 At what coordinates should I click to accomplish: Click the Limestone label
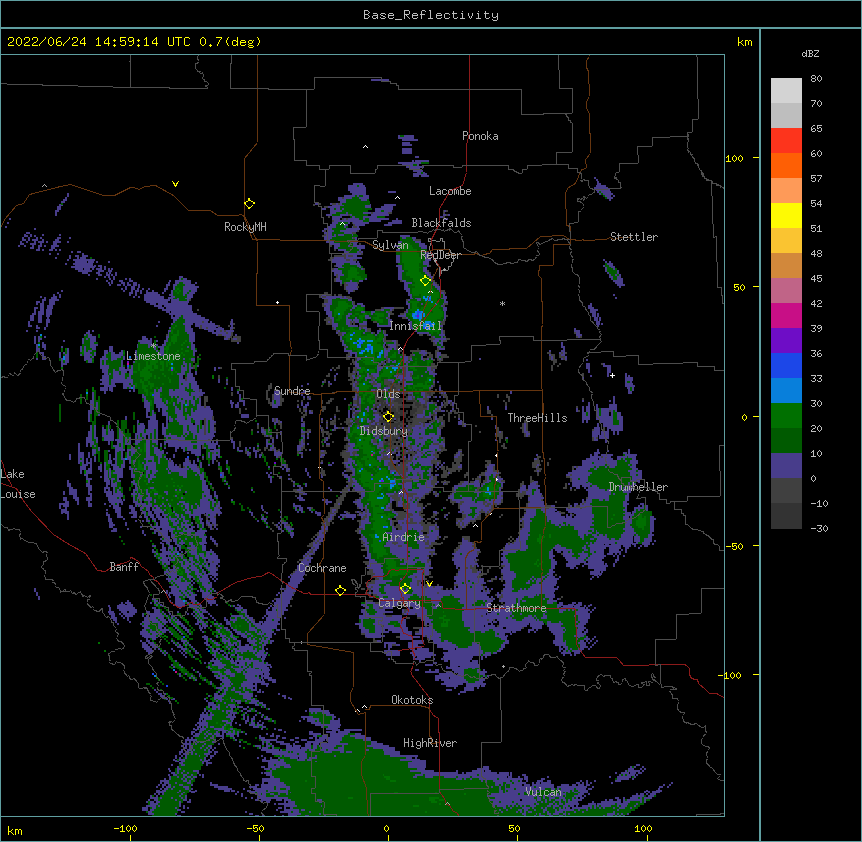[153, 356]
